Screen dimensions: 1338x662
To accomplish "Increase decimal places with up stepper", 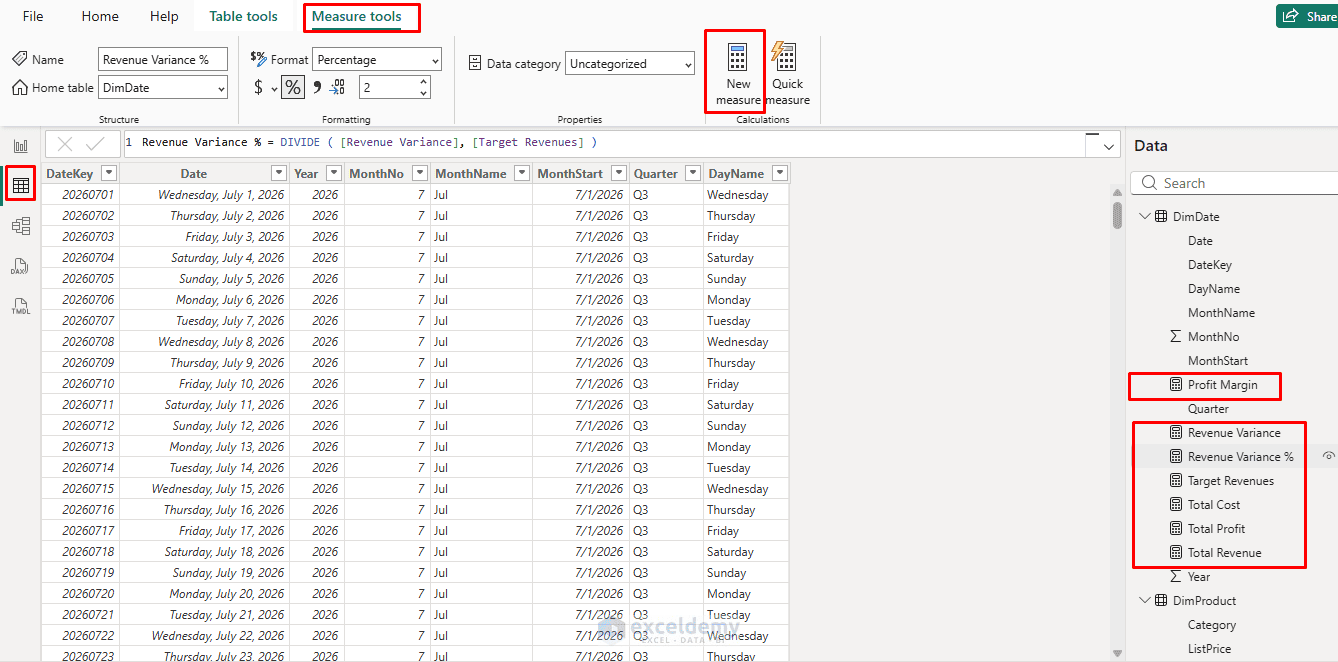I will (424, 82).
